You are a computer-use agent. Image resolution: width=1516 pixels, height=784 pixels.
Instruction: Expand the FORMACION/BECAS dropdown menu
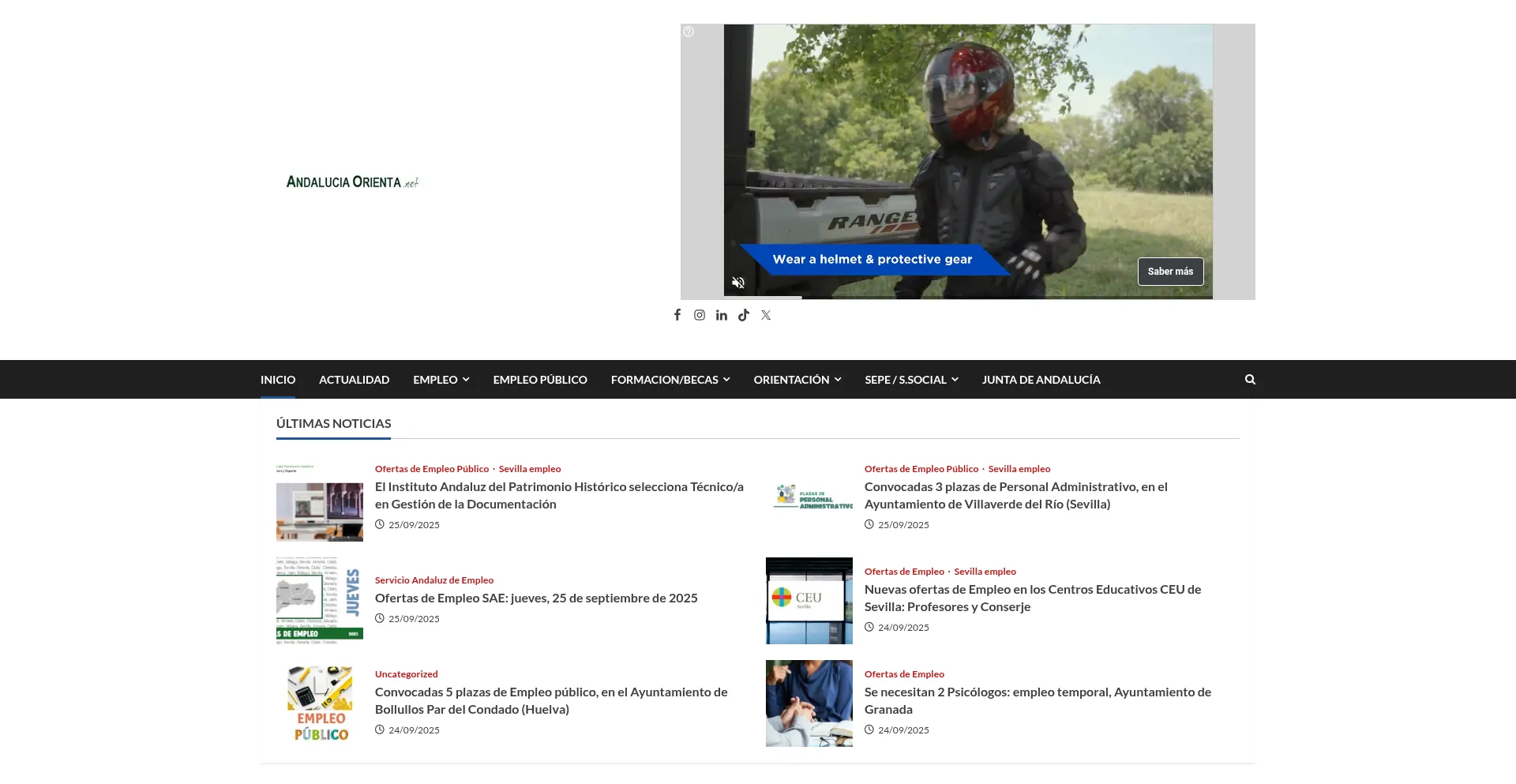pyautogui.click(x=670, y=380)
